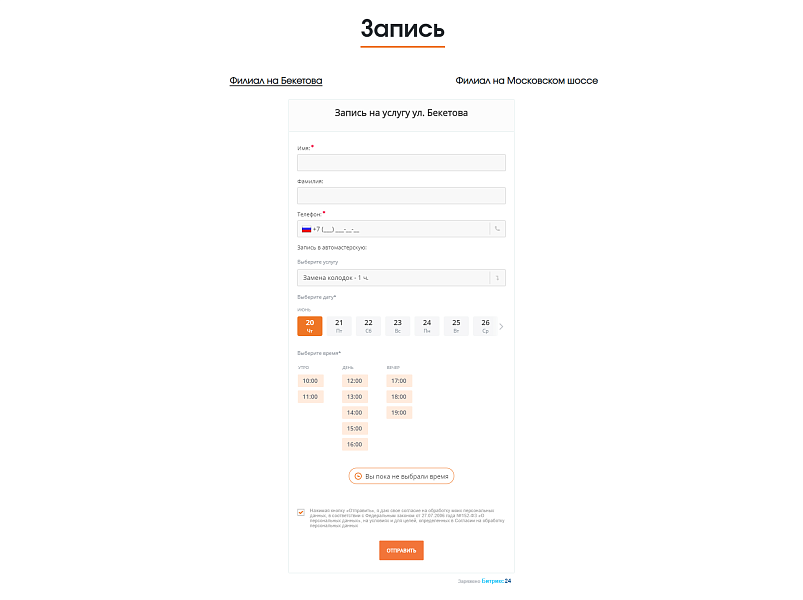
Task: Click the 'Имя' name input field
Action: (401, 163)
